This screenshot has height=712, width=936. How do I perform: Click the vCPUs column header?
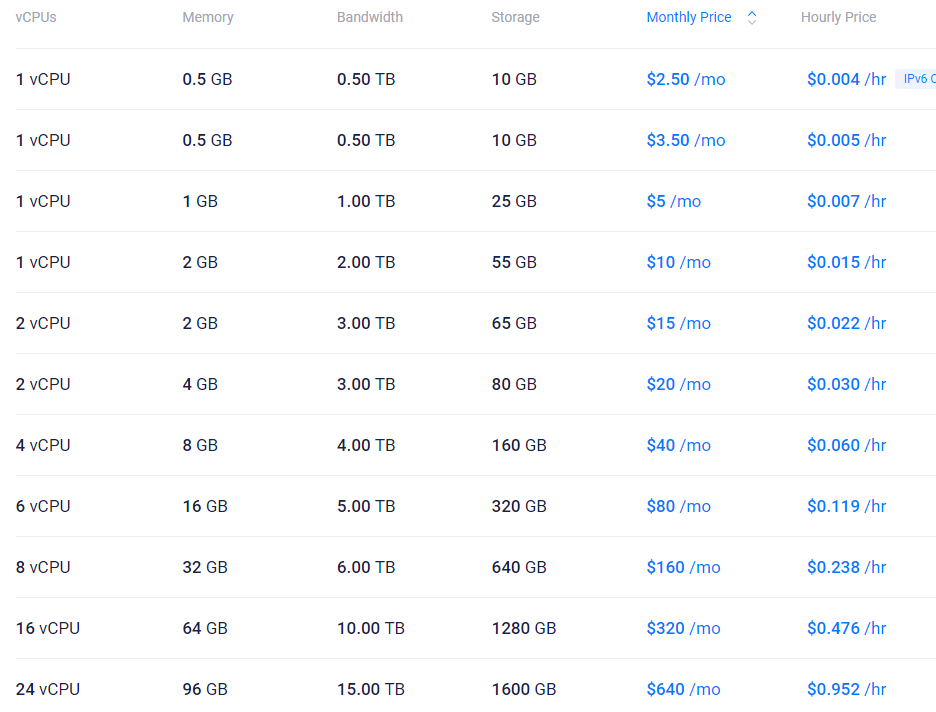point(36,18)
